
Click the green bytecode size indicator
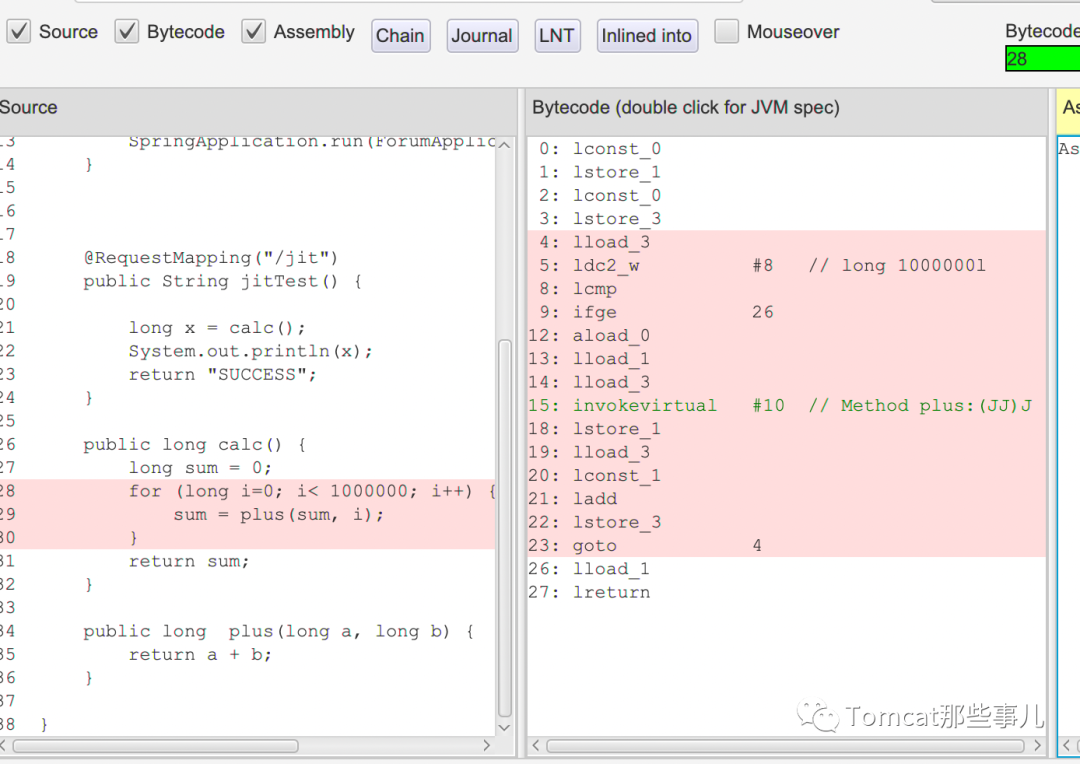coord(1042,59)
